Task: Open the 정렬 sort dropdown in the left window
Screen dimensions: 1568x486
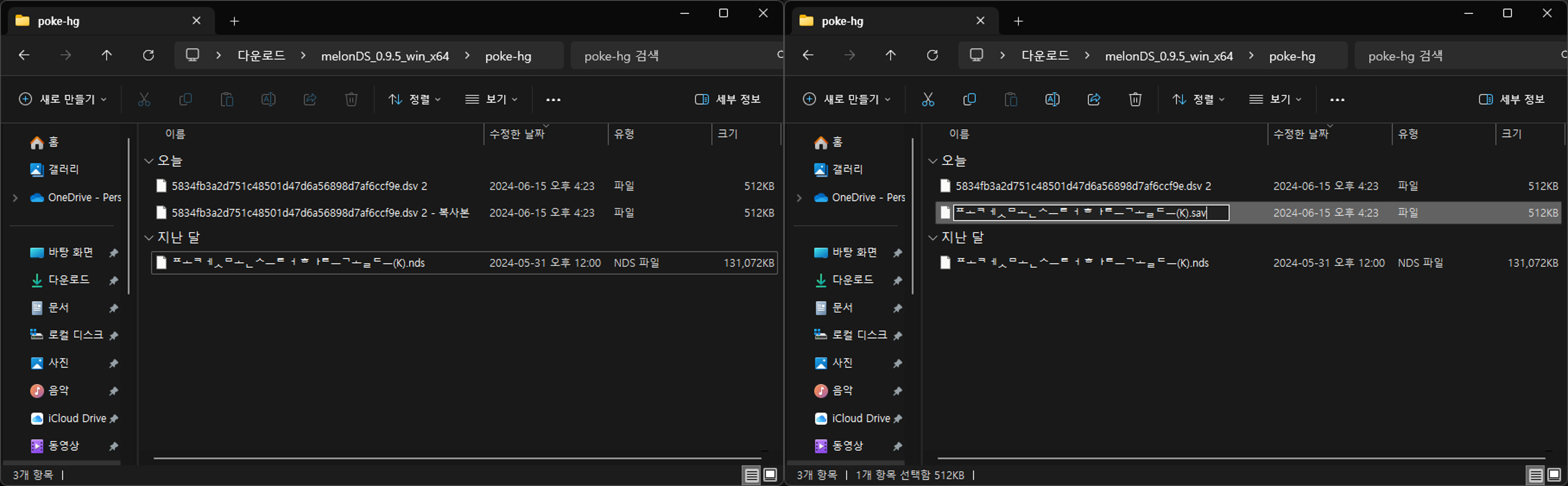Action: click(414, 100)
